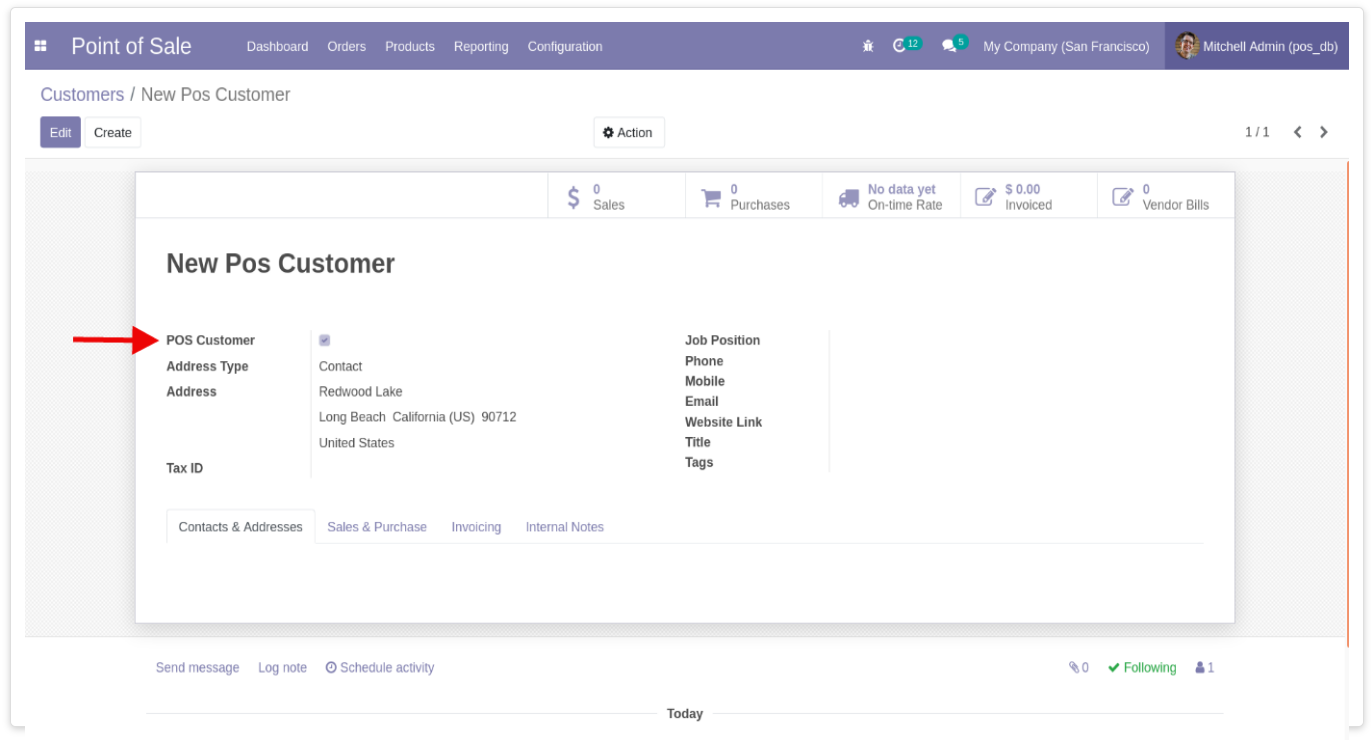Click the Purchases cart icon
Viewport: 1371px width, 740px height.
(x=711, y=198)
